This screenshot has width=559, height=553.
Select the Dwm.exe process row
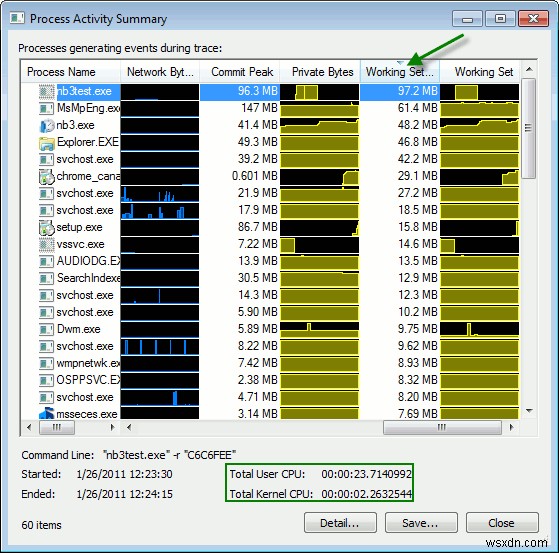click(78, 329)
